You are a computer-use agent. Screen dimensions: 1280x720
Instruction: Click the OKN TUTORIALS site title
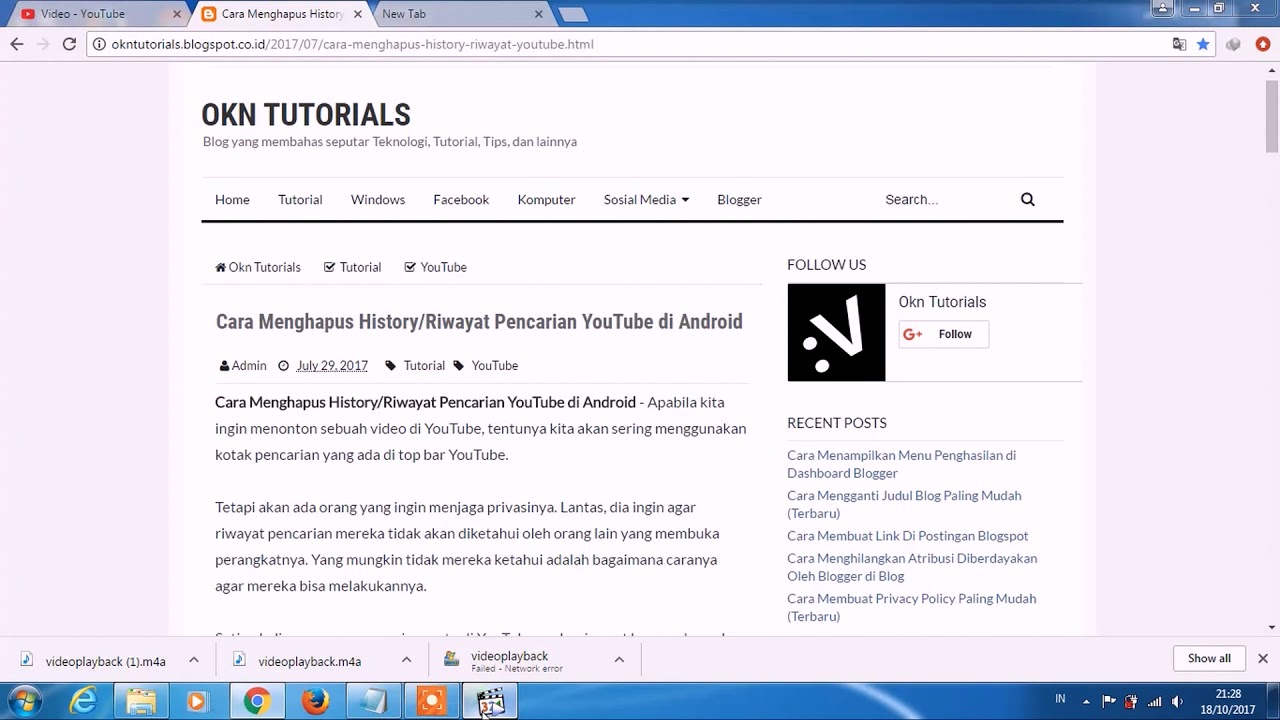(306, 114)
